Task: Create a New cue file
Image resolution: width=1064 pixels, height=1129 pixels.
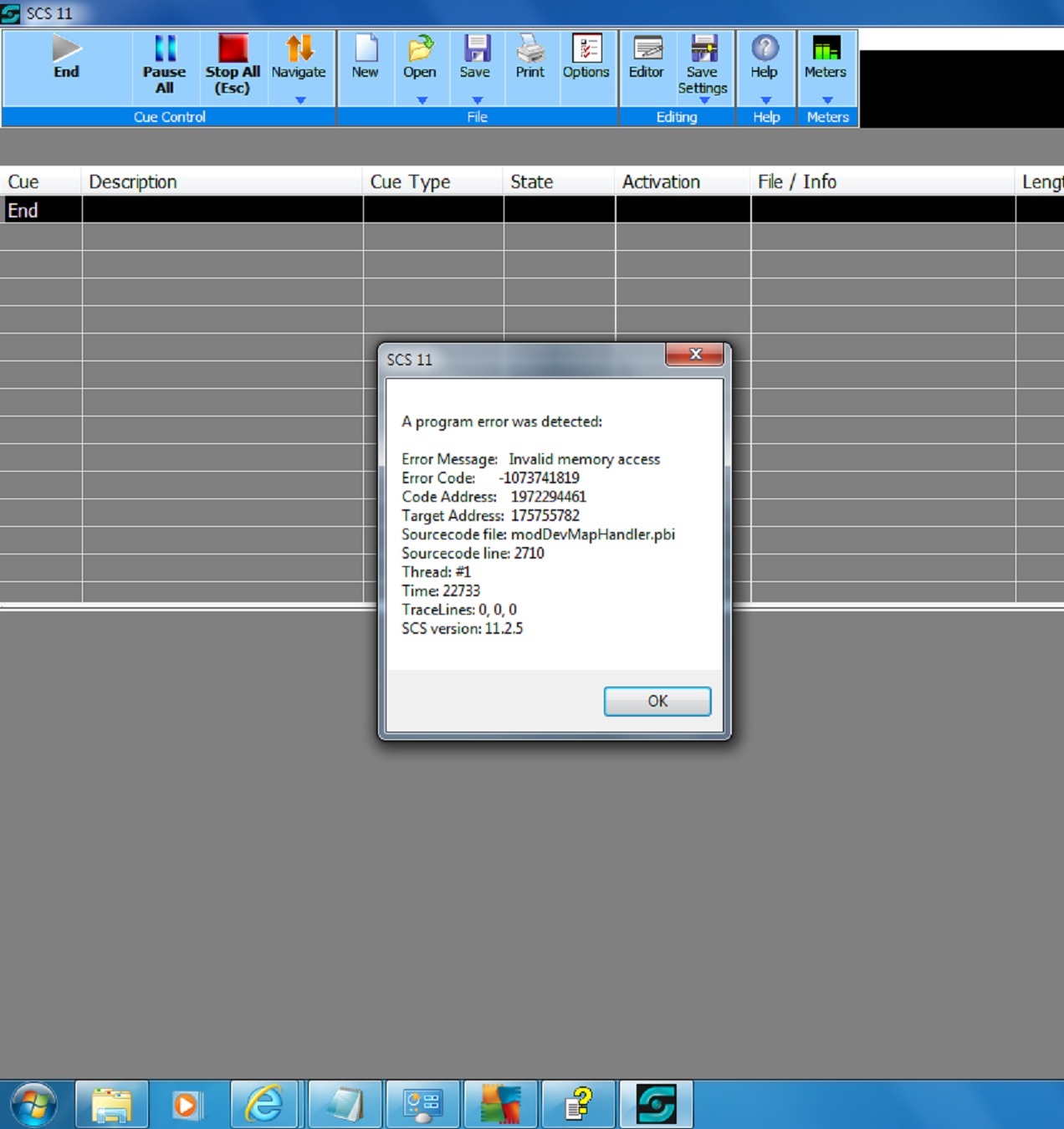Action: pos(366,50)
